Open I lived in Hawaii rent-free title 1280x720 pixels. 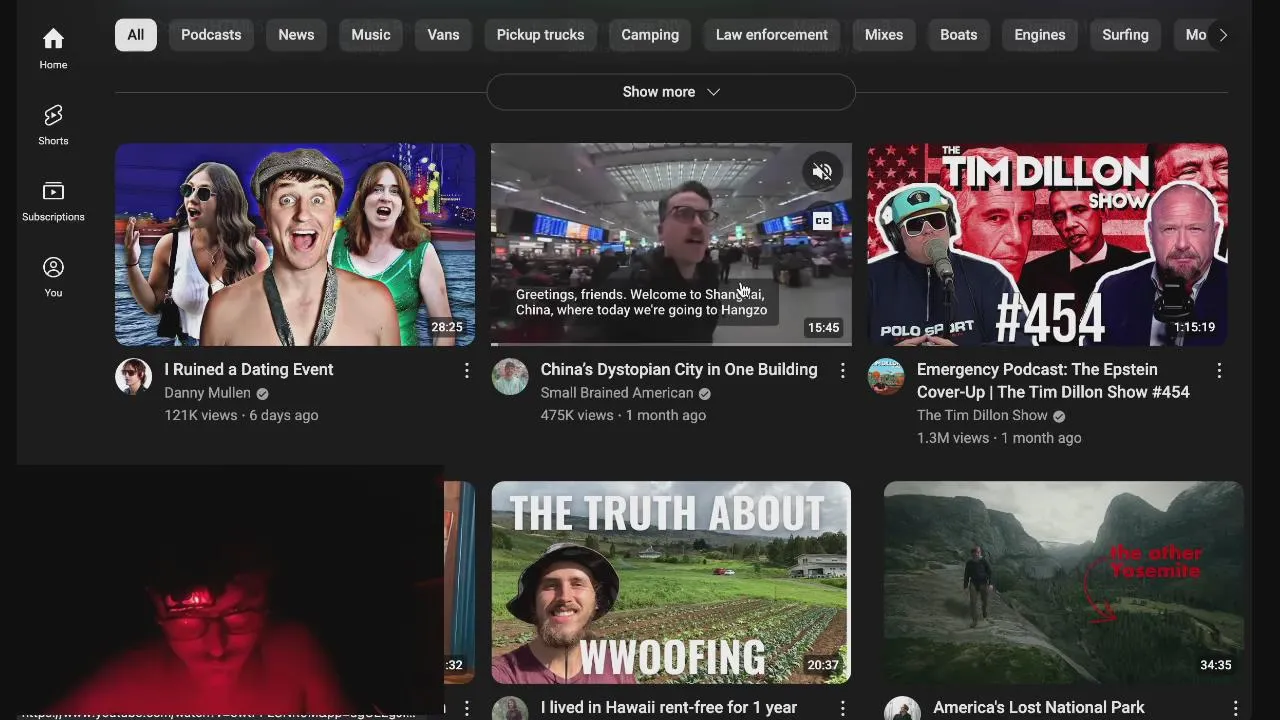[x=669, y=708]
